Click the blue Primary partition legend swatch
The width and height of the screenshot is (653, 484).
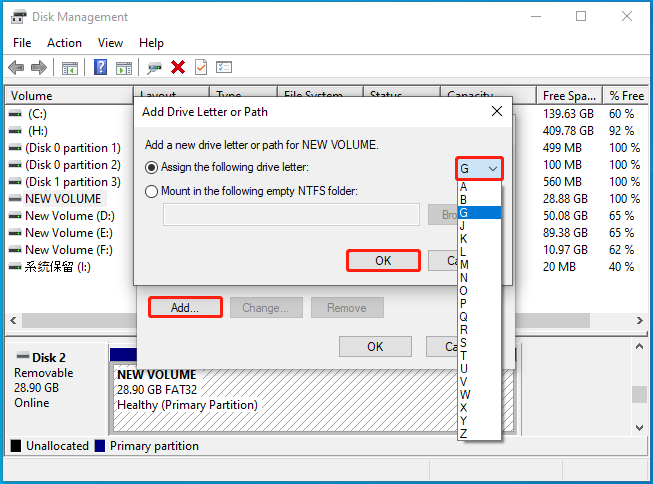[100, 446]
